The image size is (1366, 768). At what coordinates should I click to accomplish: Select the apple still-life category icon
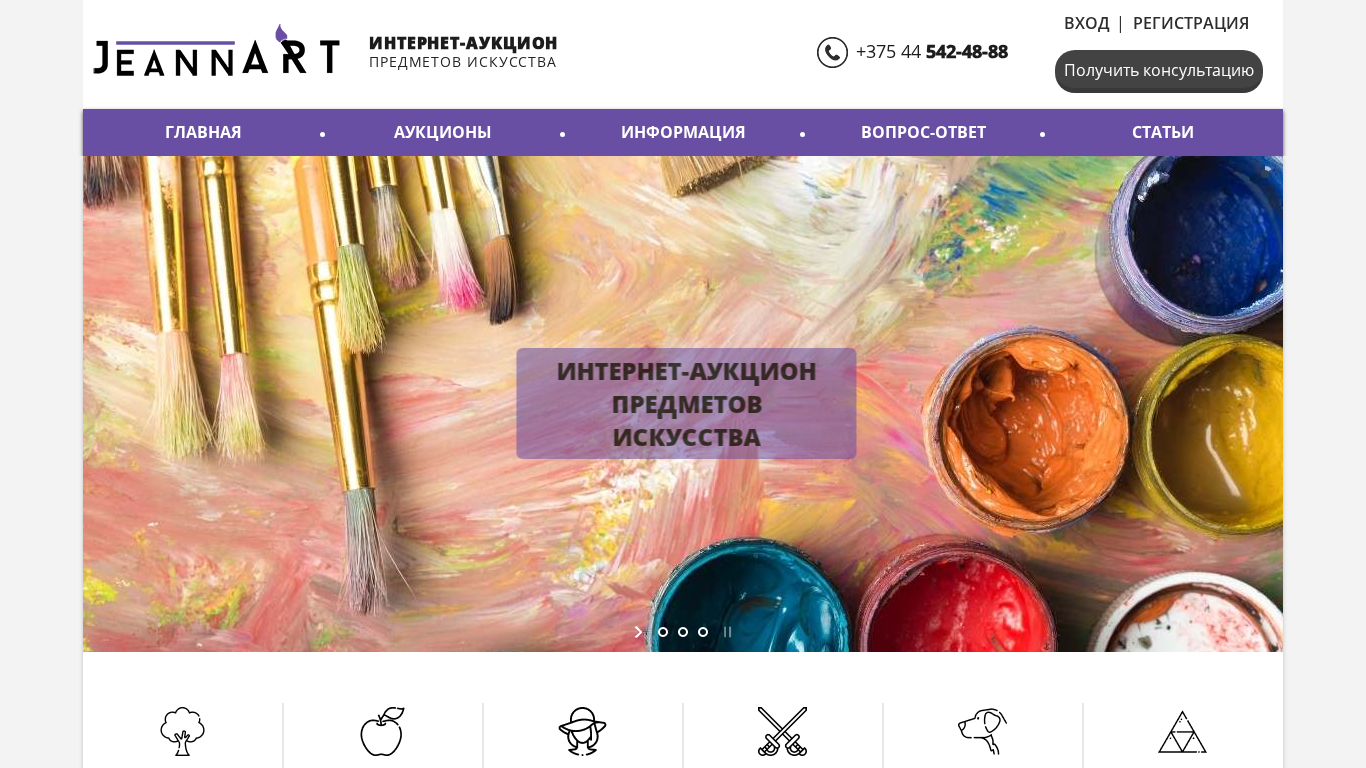tap(382, 731)
